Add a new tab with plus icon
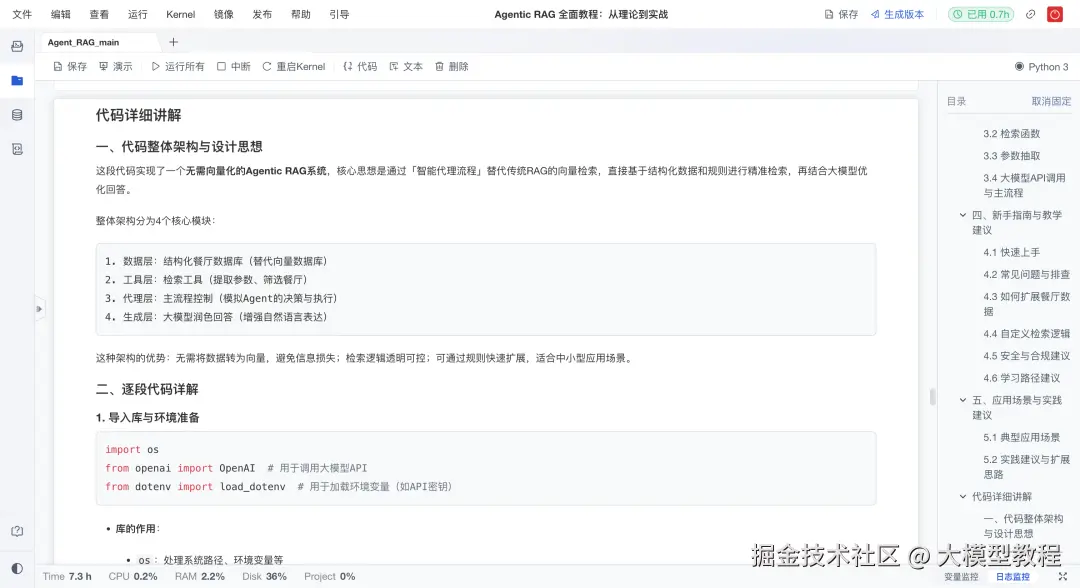This screenshot has width=1080, height=588. [x=174, y=42]
